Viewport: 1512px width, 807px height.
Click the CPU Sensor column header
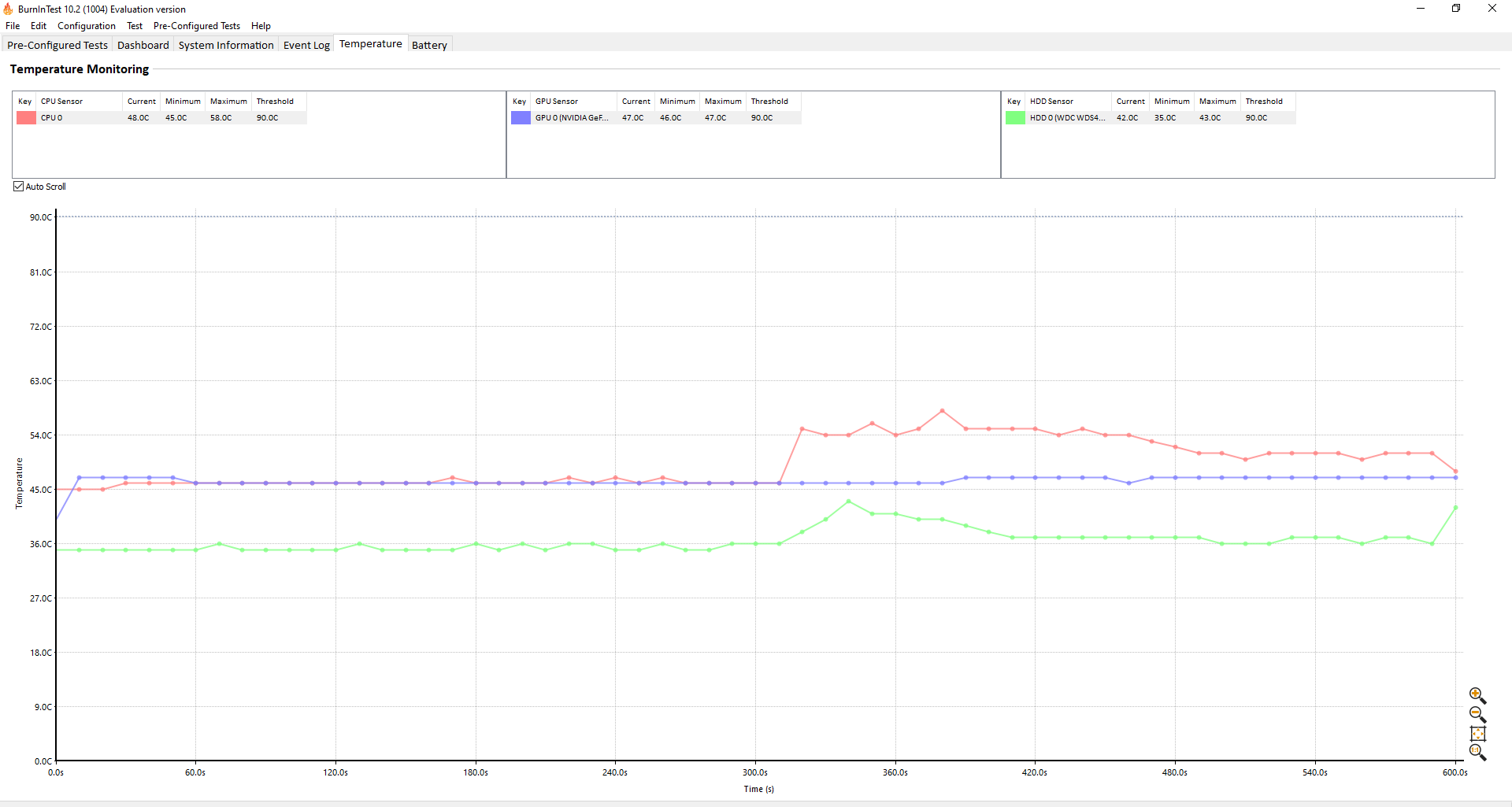click(80, 101)
